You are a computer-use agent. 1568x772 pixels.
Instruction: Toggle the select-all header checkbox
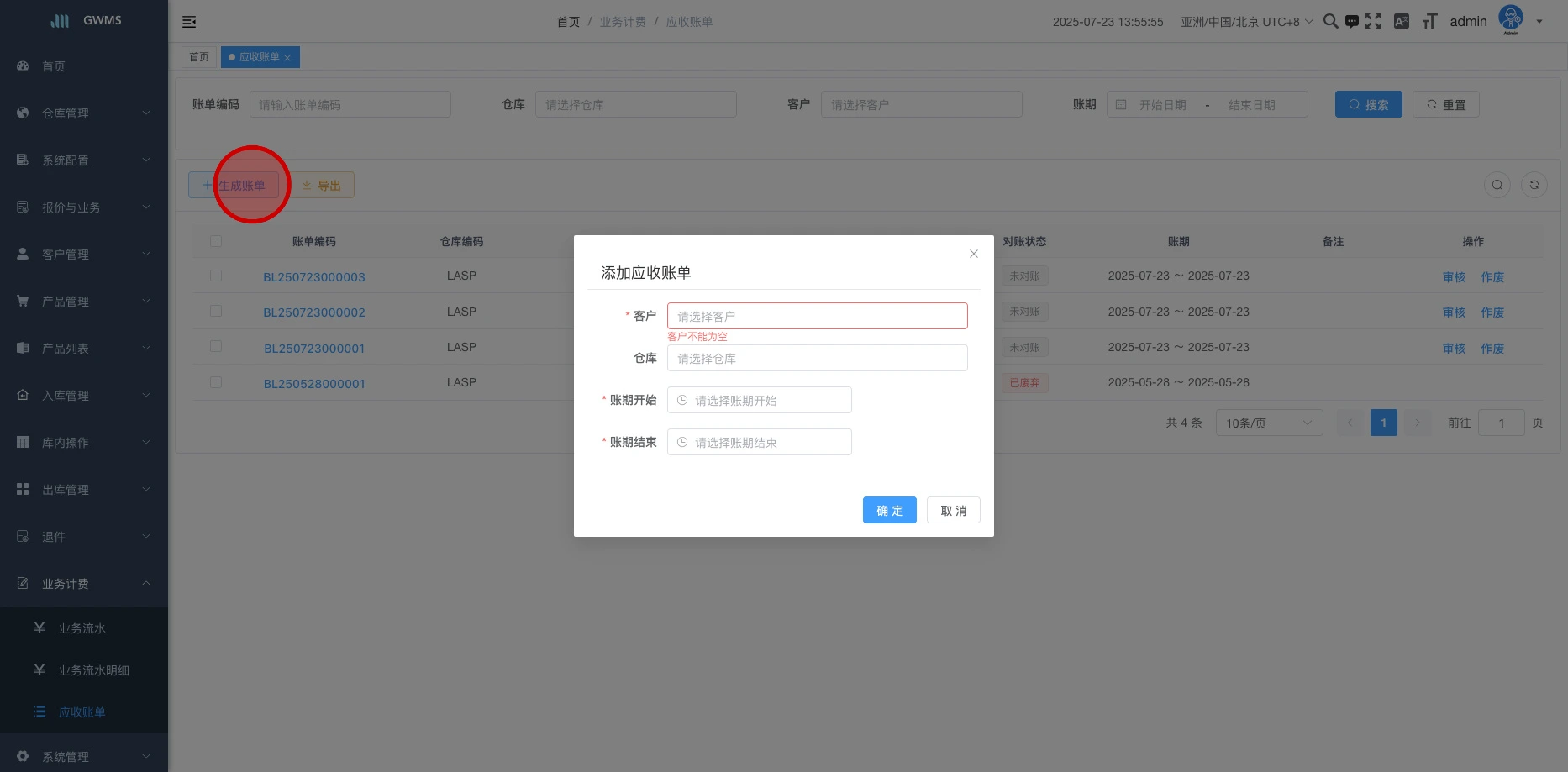216,241
